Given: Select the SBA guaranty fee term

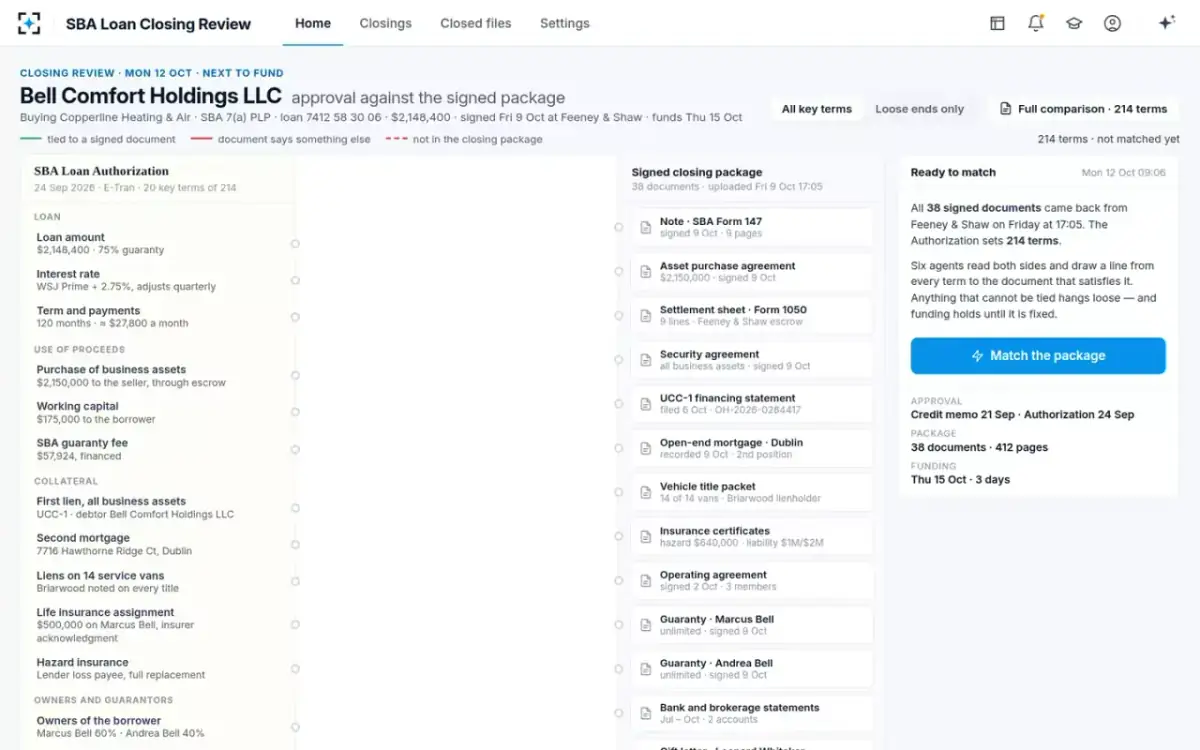Looking at the screenshot, I should point(160,449).
